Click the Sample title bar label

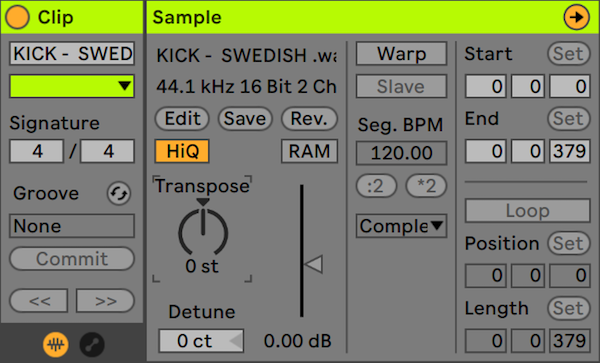point(187,18)
